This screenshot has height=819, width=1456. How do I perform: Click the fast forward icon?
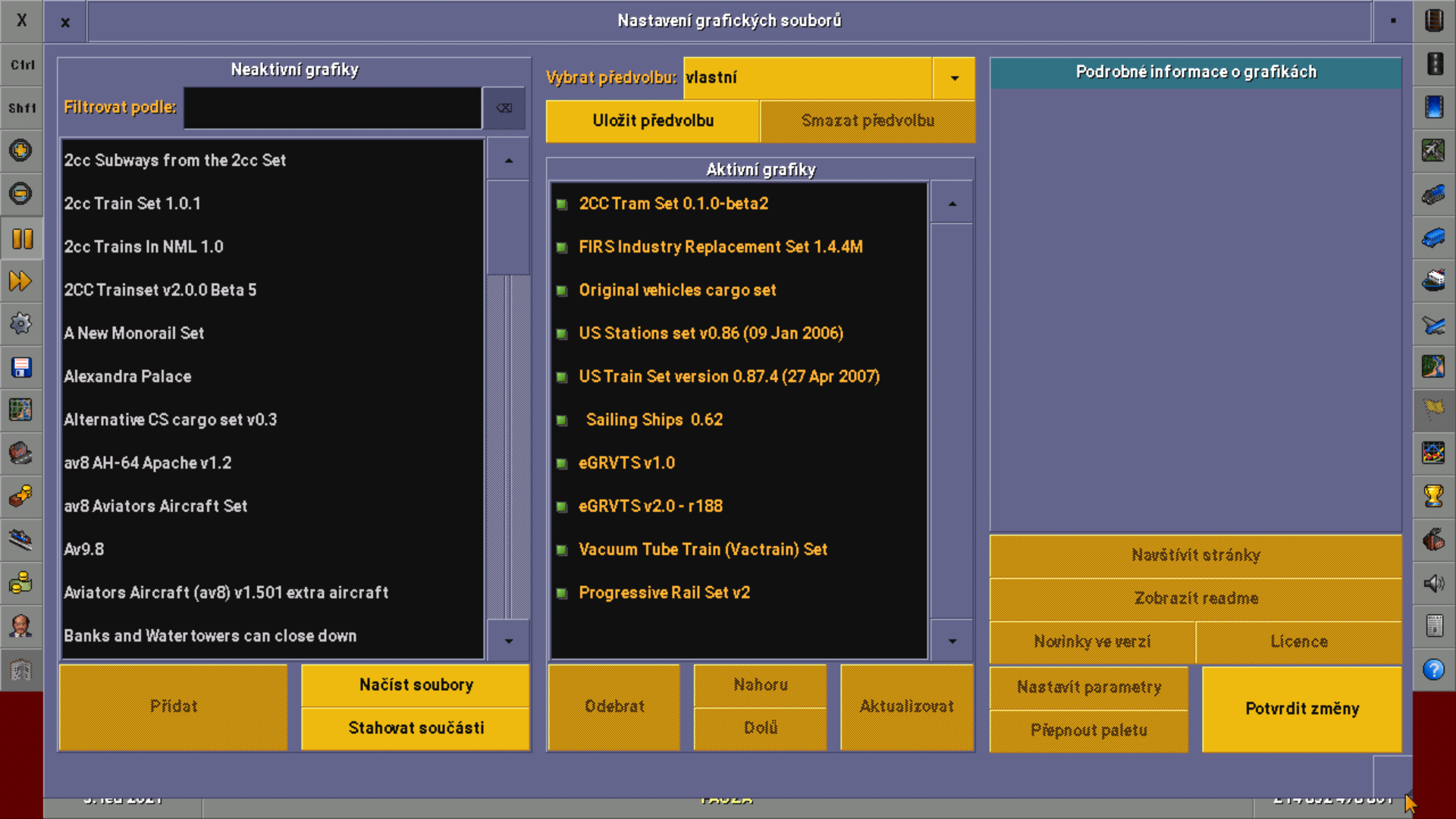pos(21,281)
